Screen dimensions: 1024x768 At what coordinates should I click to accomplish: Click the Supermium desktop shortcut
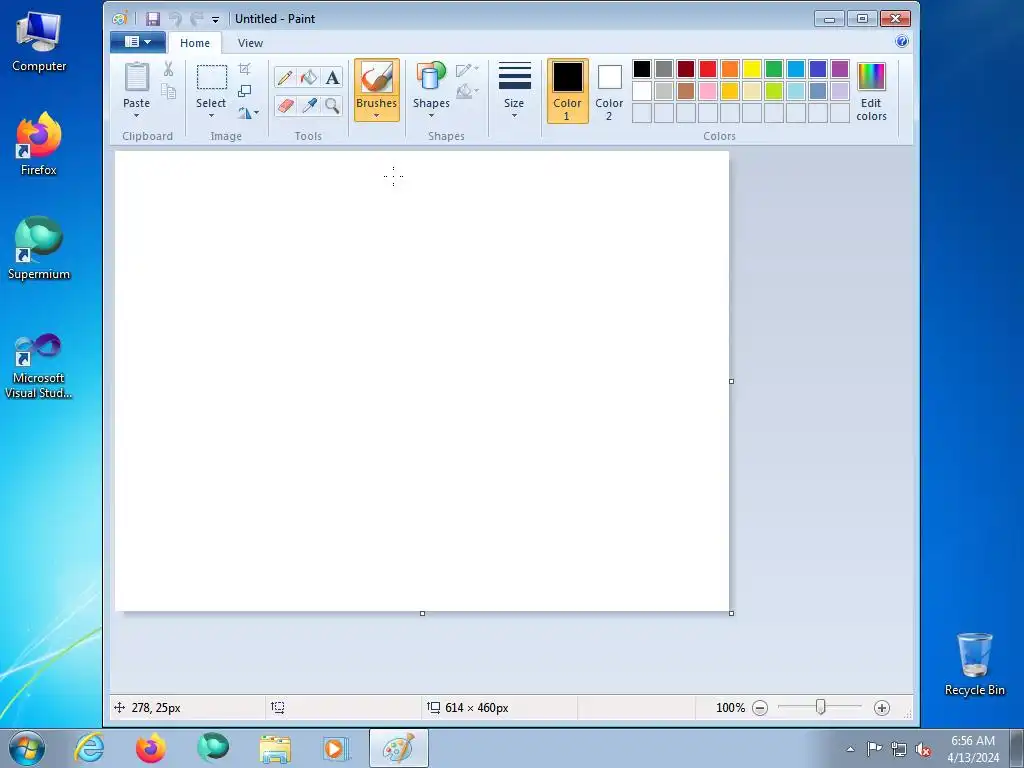click(39, 248)
